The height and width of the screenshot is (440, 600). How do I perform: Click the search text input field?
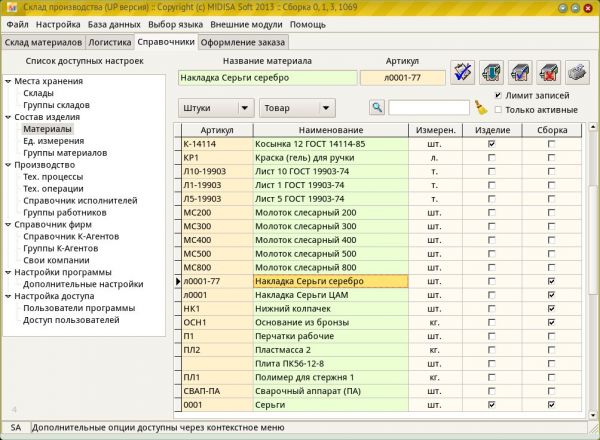[x=428, y=108]
